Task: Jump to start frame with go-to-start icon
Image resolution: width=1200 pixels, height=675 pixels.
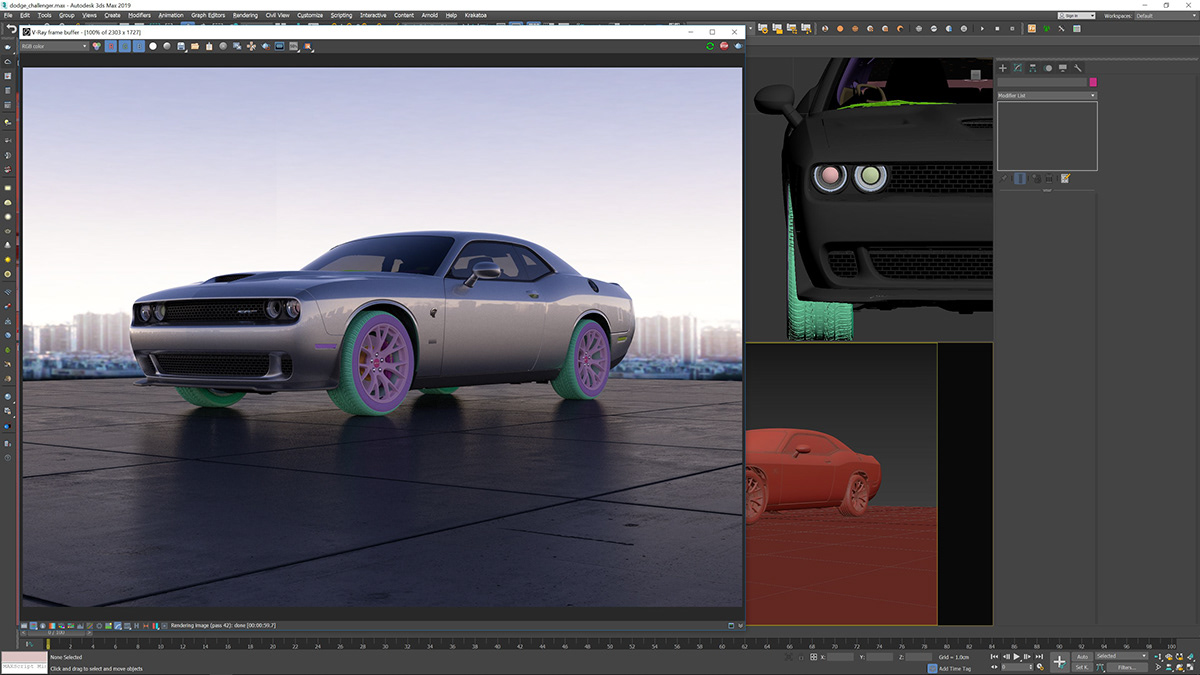Action: pos(993,657)
